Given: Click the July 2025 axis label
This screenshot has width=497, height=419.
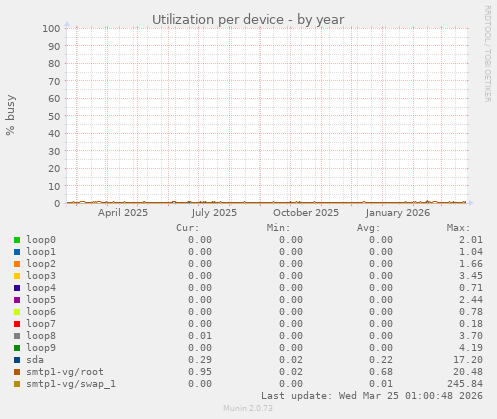Looking at the screenshot, I should tap(214, 213).
